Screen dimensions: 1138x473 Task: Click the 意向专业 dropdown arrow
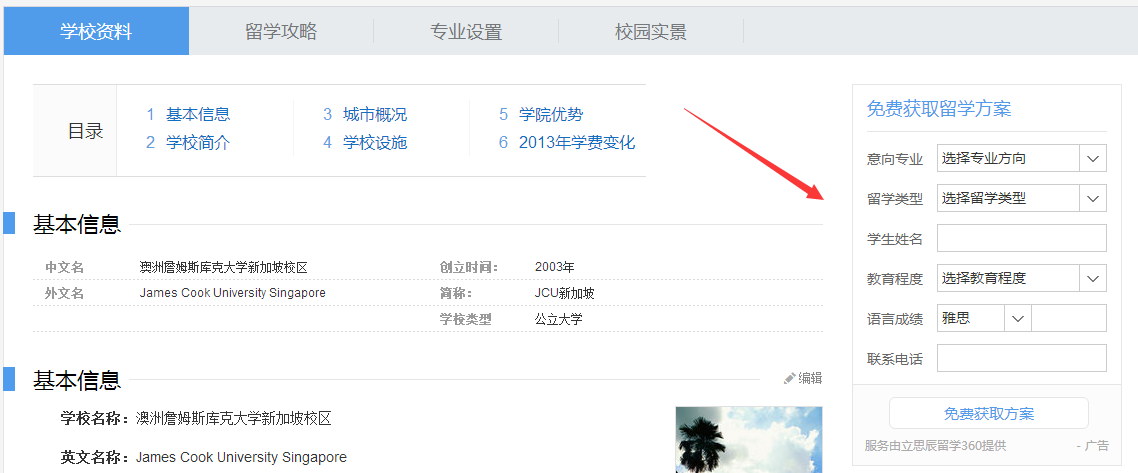pyautogui.click(x=1093, y=158)
